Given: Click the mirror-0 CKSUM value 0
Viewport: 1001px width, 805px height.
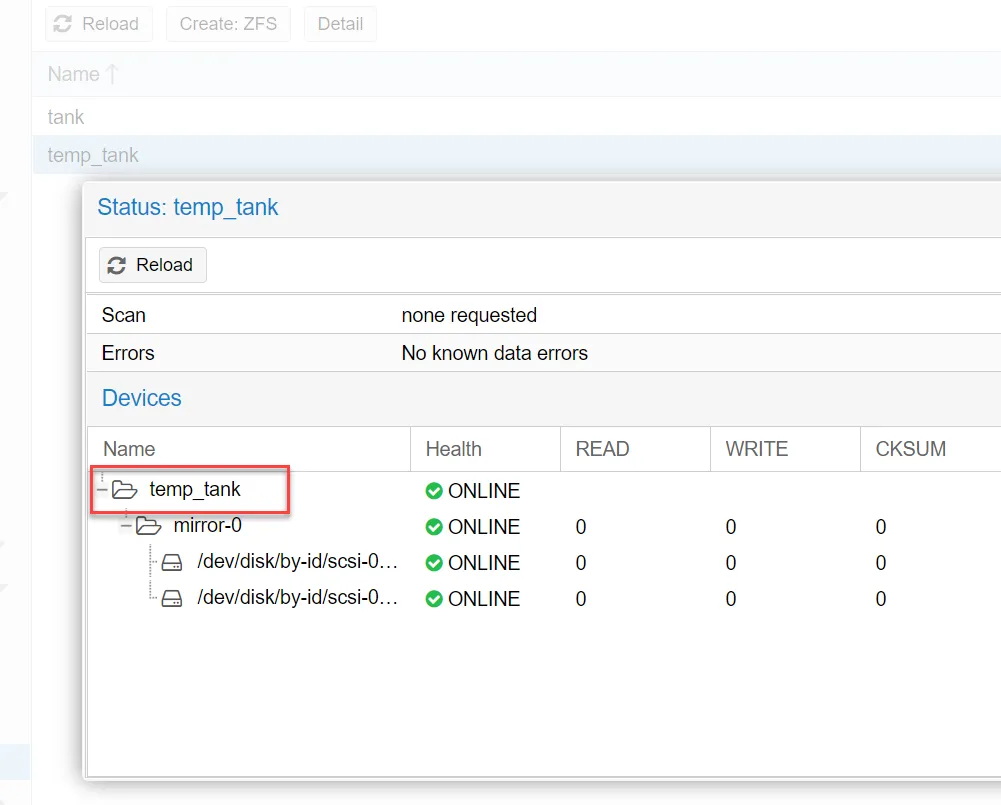Looking at the screenshot, I should click(881, 527).
